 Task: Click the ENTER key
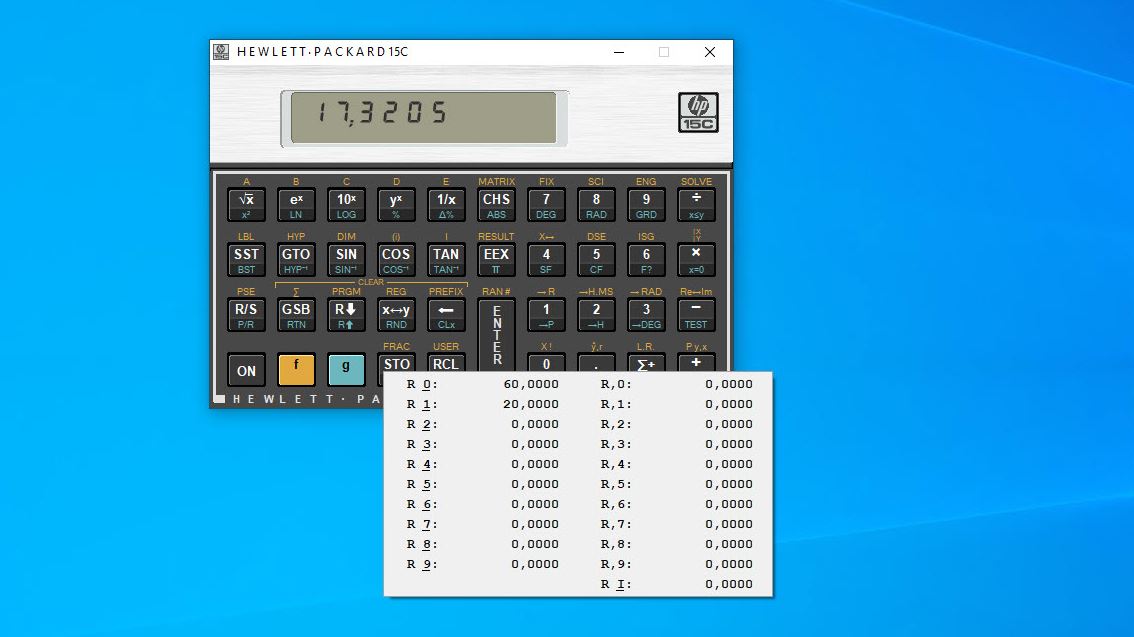click(x=496, y=335)
